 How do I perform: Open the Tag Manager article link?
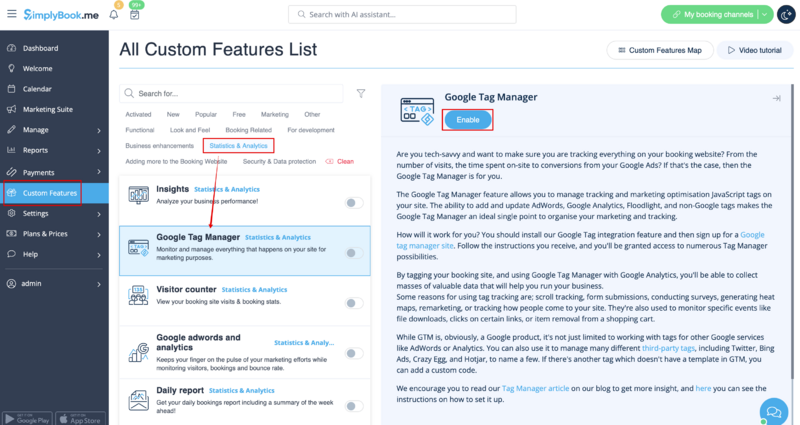point(535,388)
